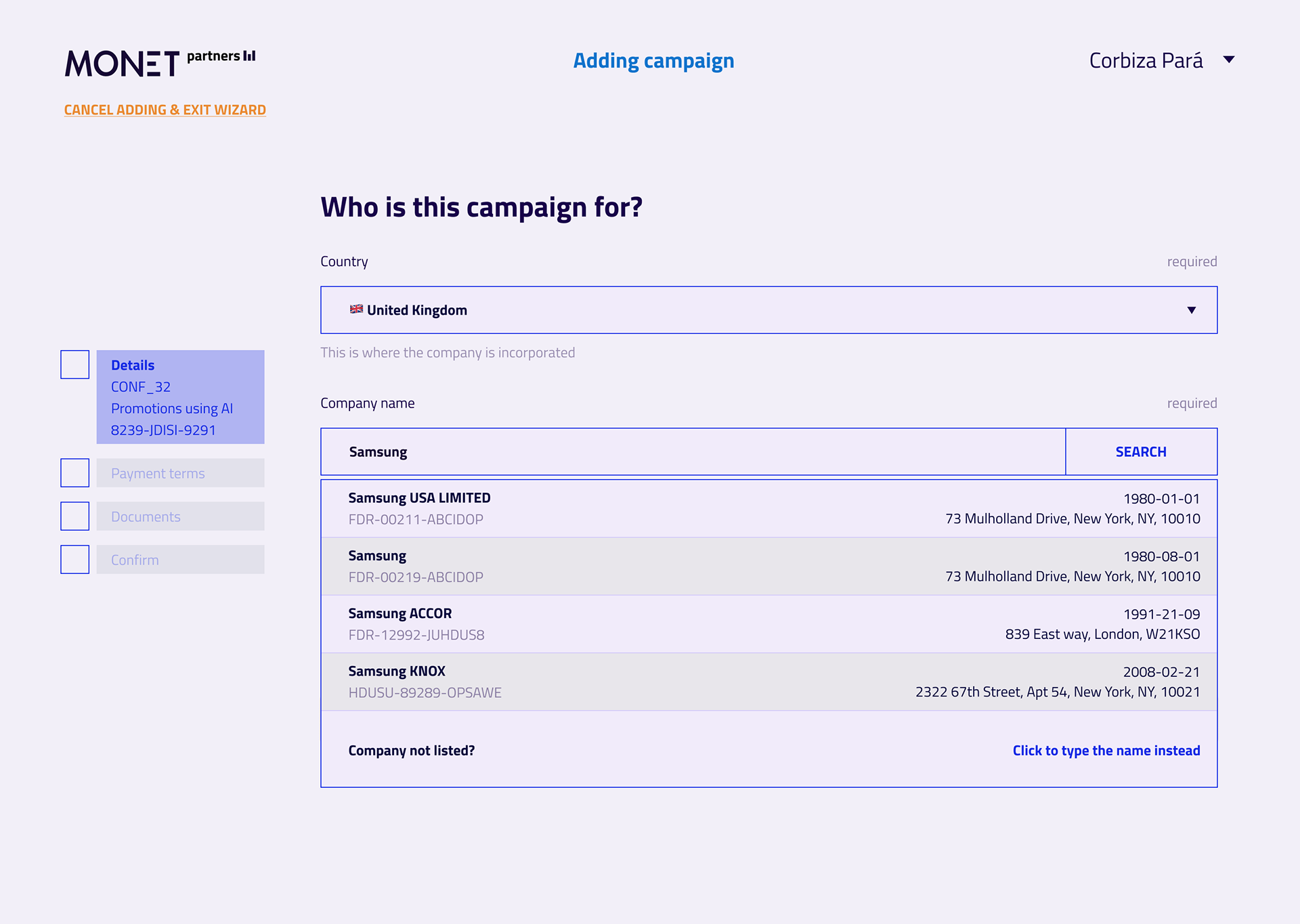The width and height of the screenshot is (1300, 924).
Task: Click the code FDR-12992-JUHDUS8
Action: point(416,635)
